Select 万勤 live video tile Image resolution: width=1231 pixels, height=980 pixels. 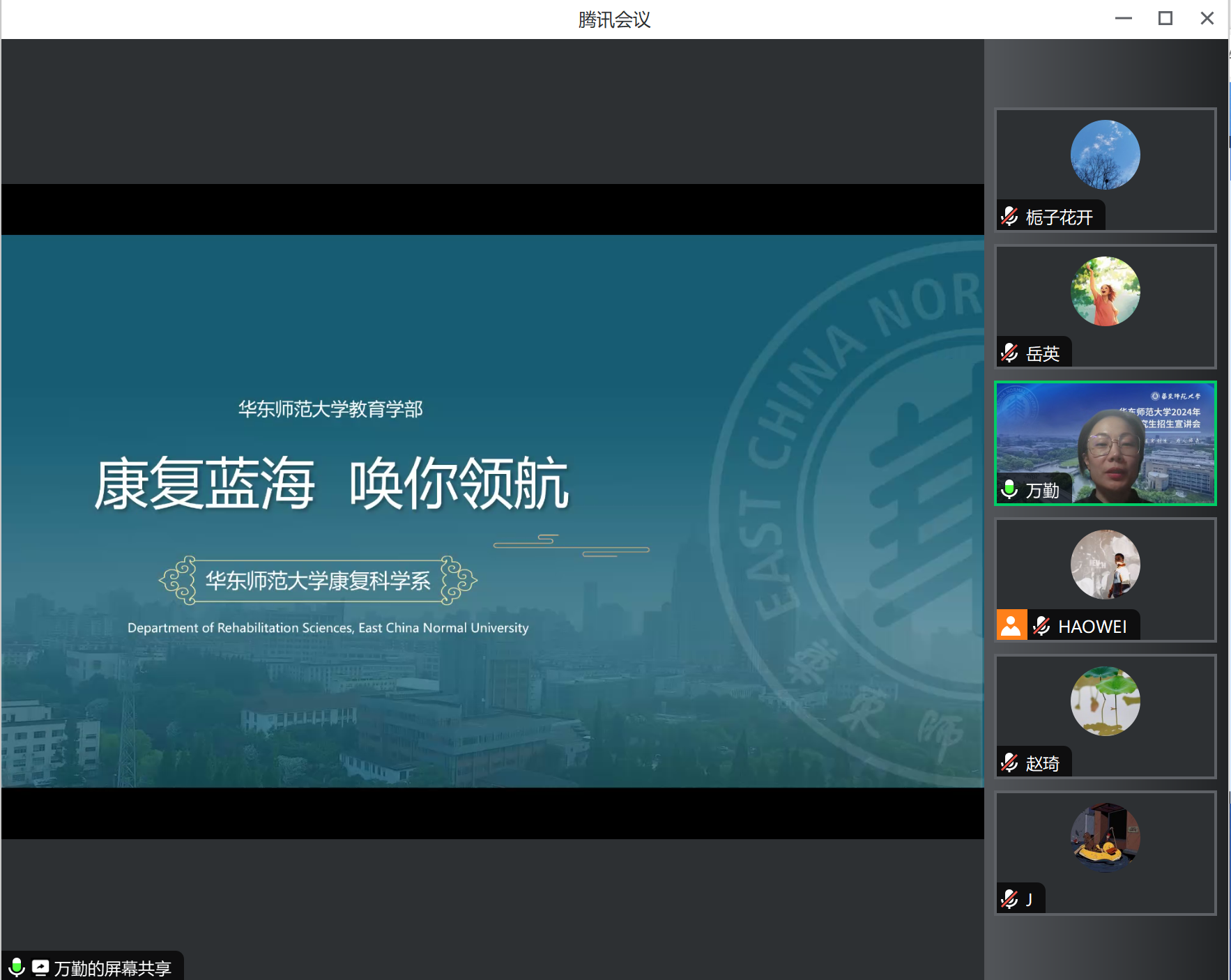1106,443
